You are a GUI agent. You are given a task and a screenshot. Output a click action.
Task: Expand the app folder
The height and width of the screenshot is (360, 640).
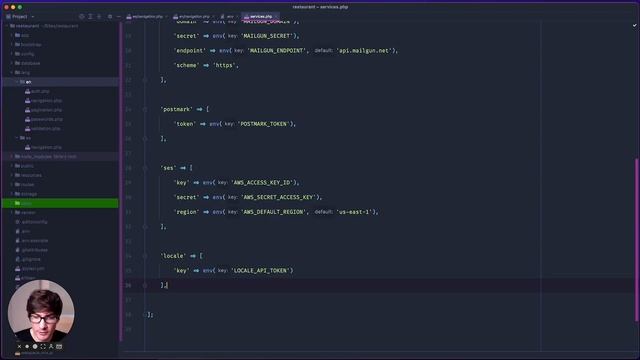point(12,35)
